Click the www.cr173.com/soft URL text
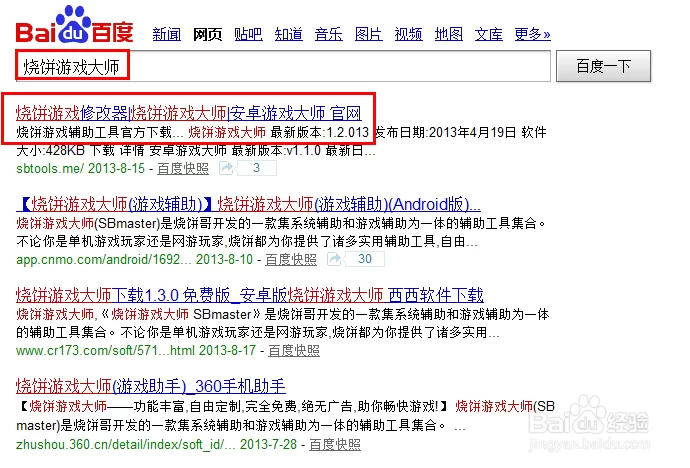 [106, 351]
